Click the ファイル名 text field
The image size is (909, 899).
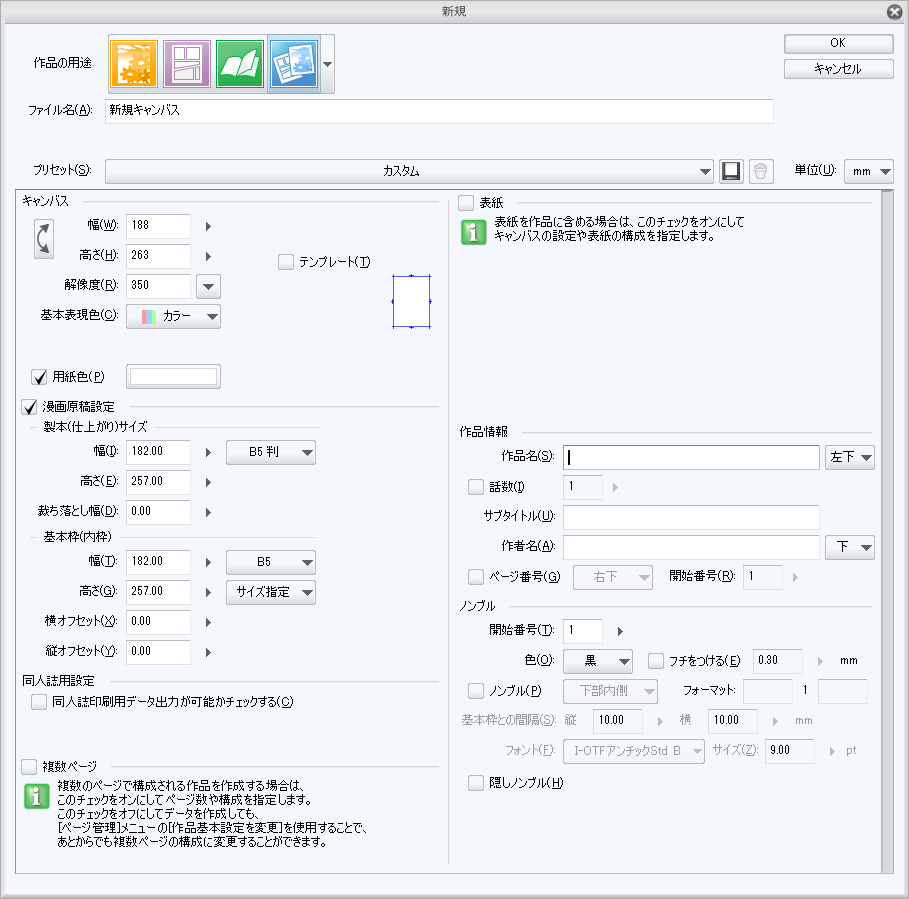coord(439,111)
